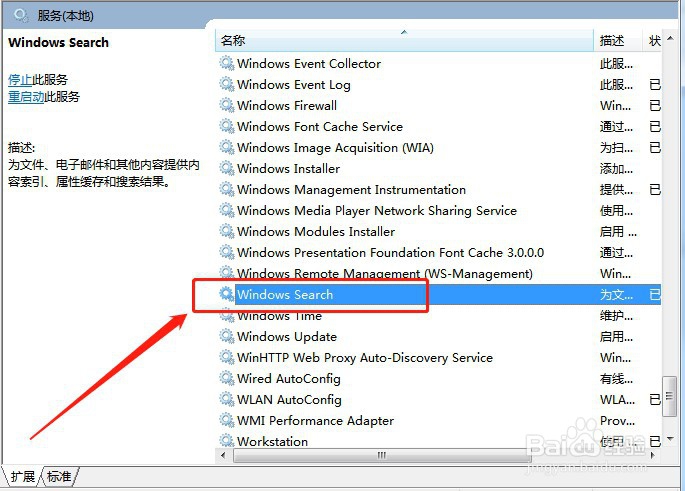The height and width of the screenshot is (491, 685).
Task: Click the gear icon beside WMI Performance Adapter
Action: coord(226,420)
